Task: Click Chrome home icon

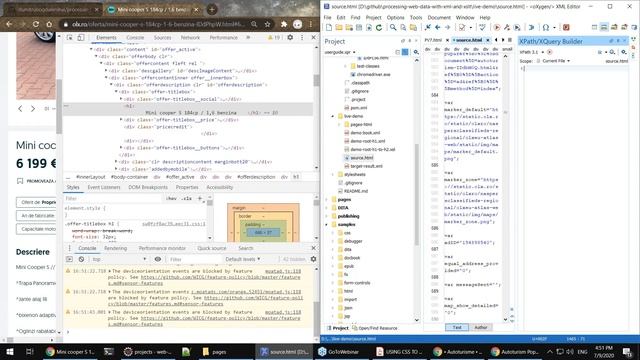Action: (x=49, y=24)
